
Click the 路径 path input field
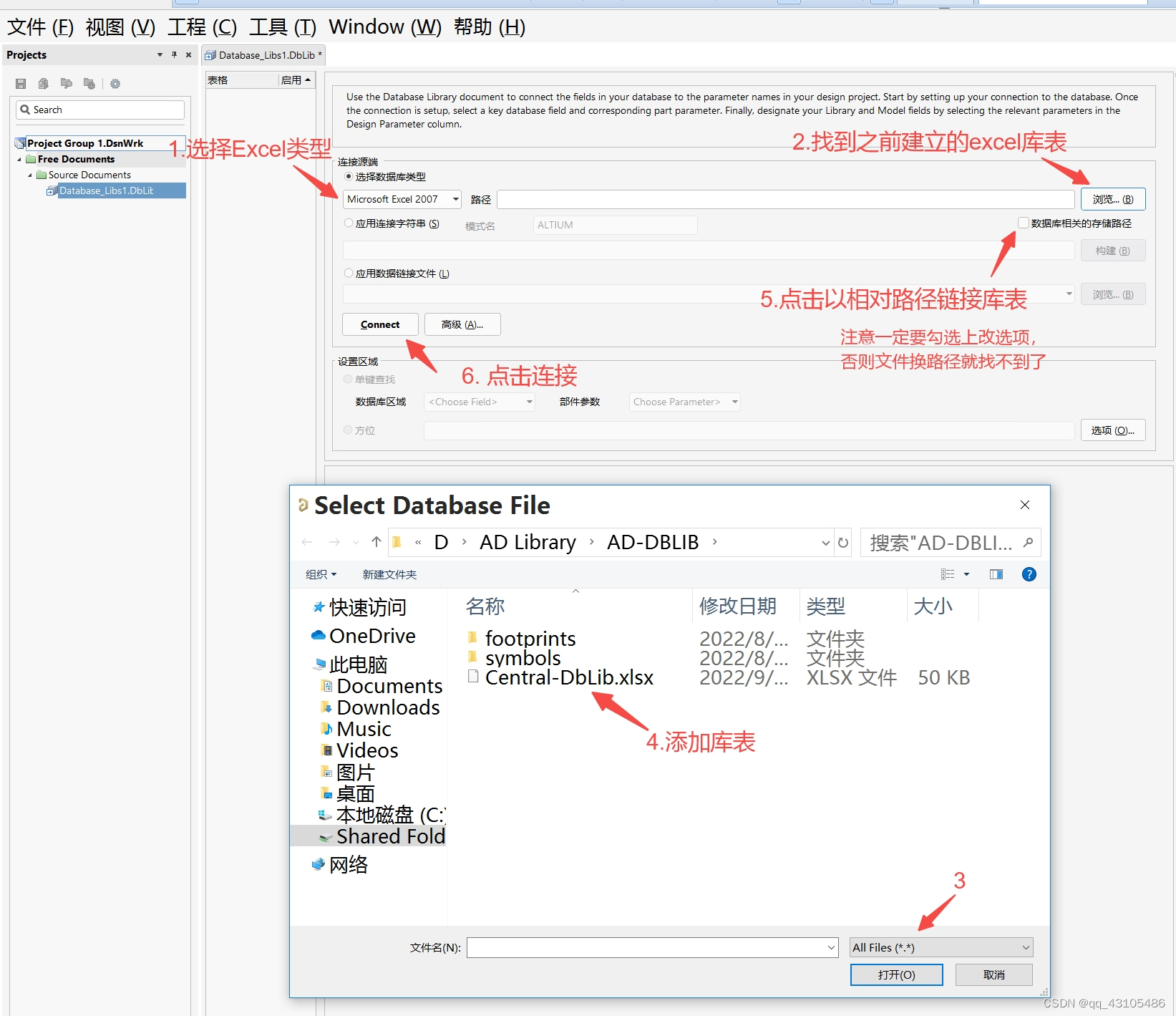[x=786, y=199]
